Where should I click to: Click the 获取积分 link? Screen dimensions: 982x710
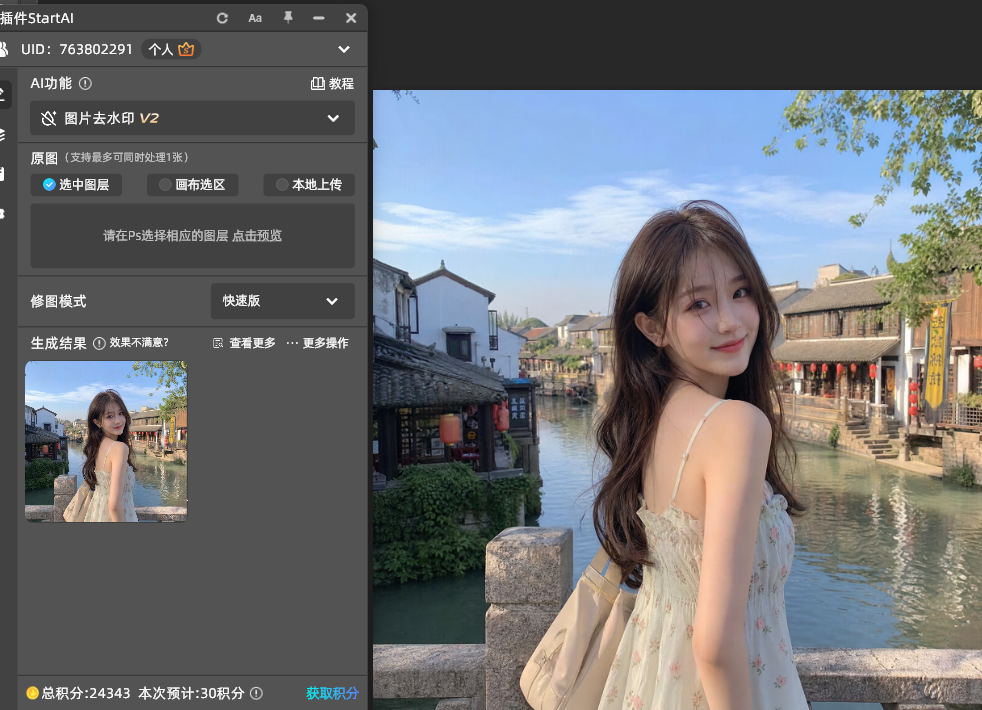[x=332, y=693]
